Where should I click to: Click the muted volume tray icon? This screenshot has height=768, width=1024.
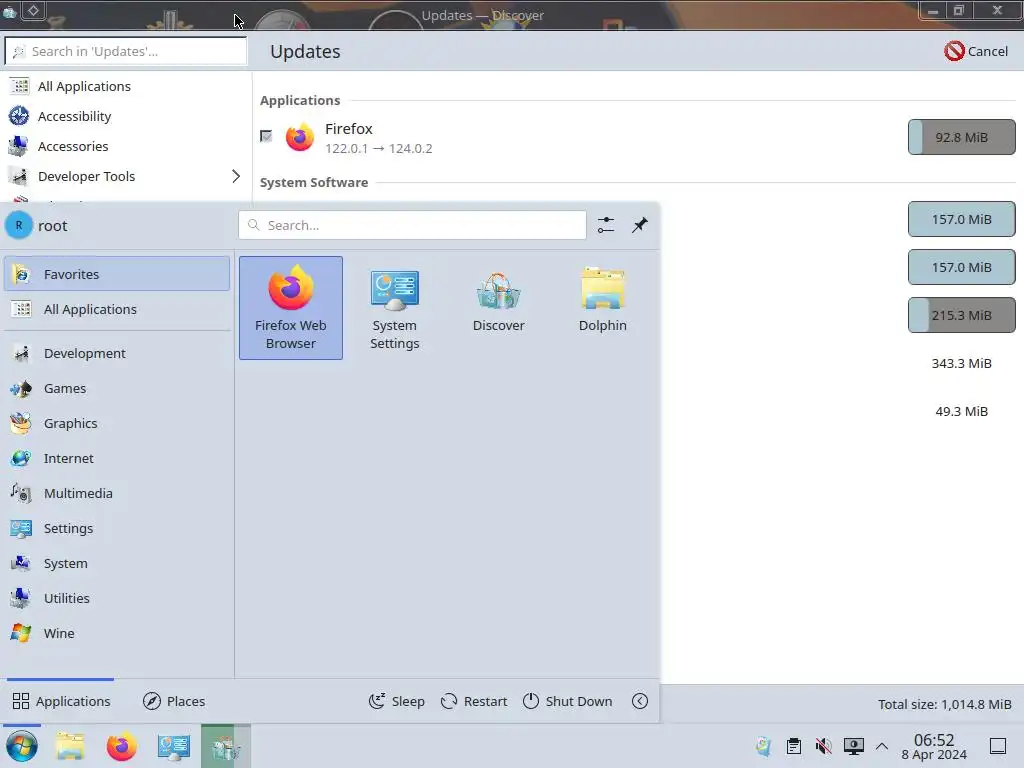click(824, 746)
